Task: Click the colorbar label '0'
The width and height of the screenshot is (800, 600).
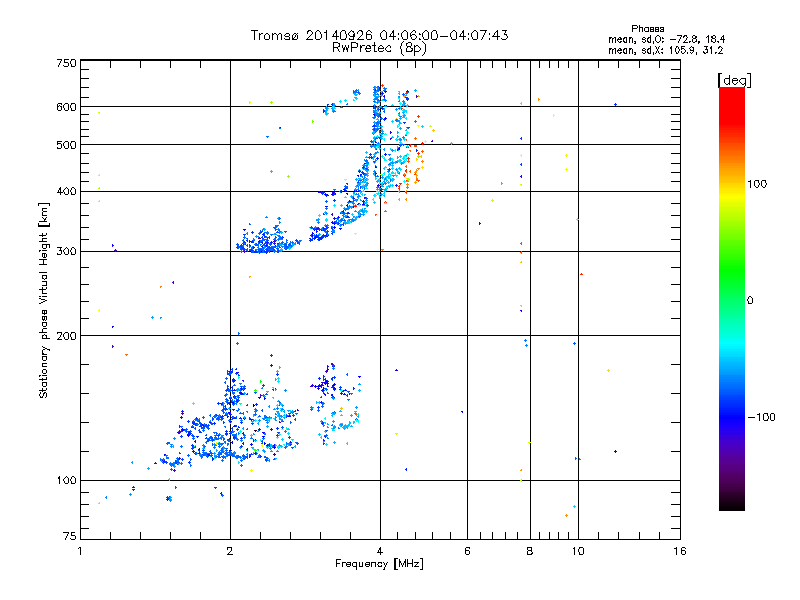Action: click(x=750, y=301)
